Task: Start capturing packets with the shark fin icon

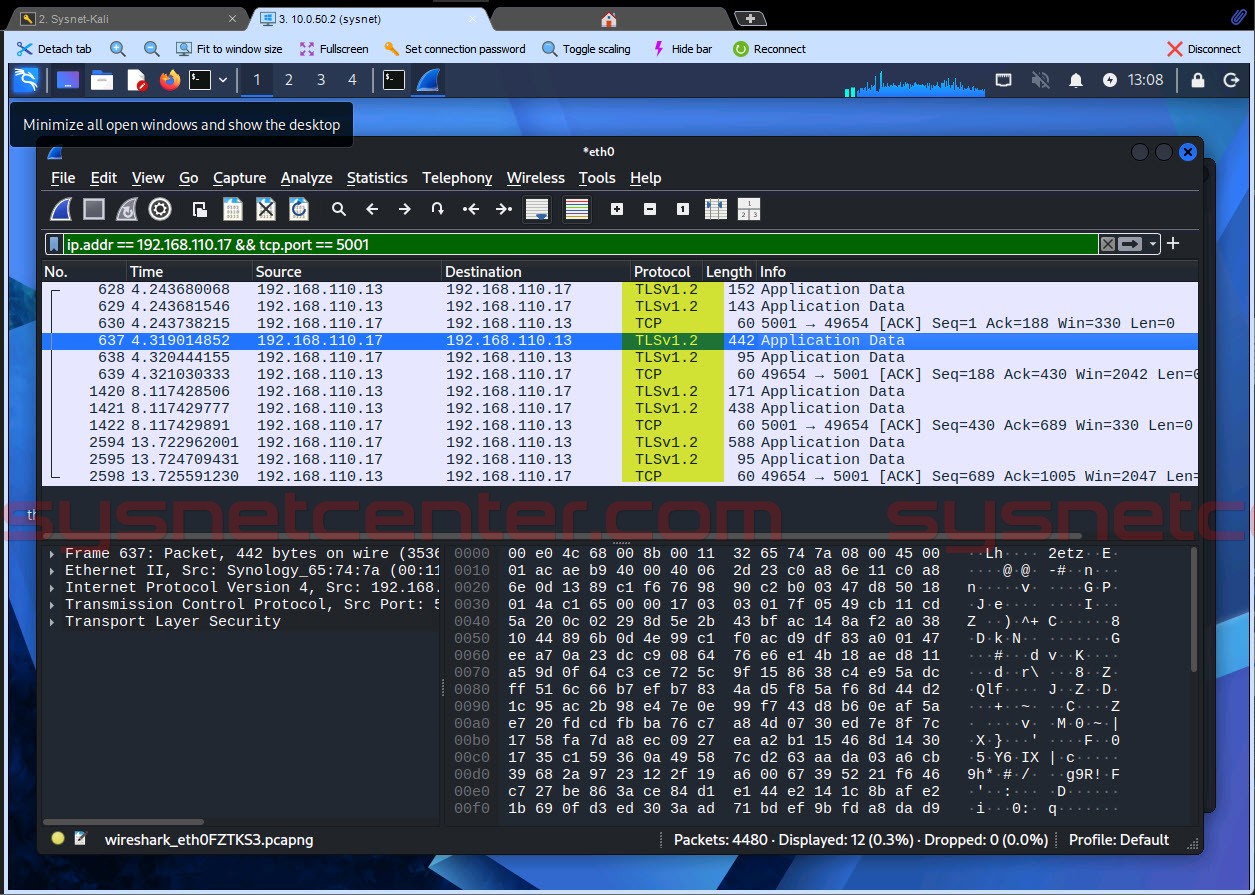Action: pos(62,209)
